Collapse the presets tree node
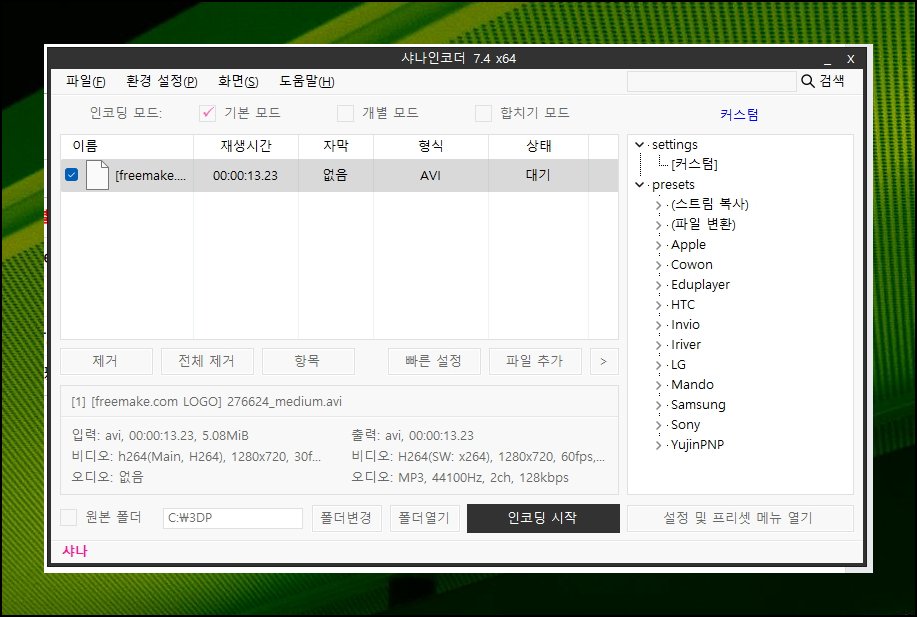Screen dimensions: 917x617 pyautogui.click(x=640, y=185)
